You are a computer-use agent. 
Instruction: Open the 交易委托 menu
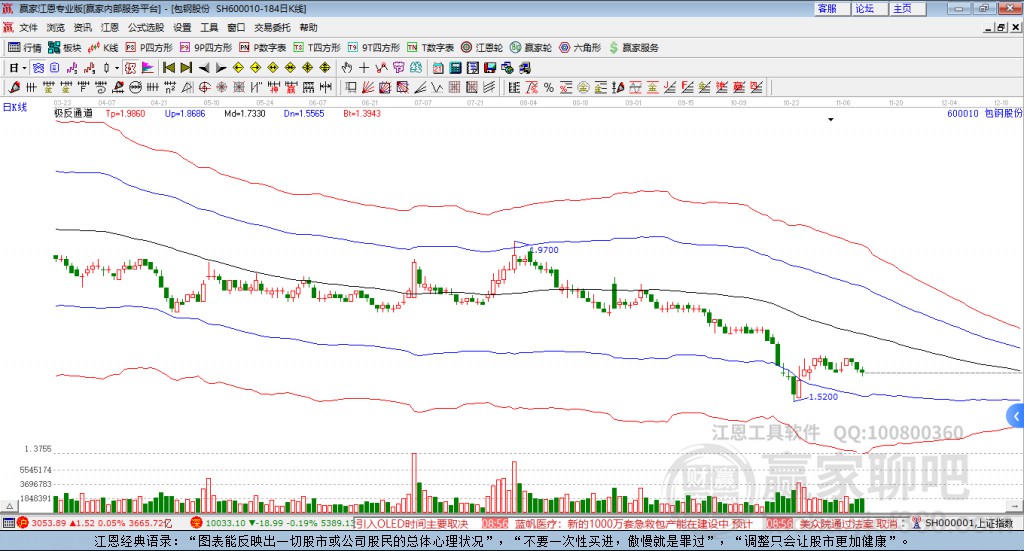(x=271, y=28)
